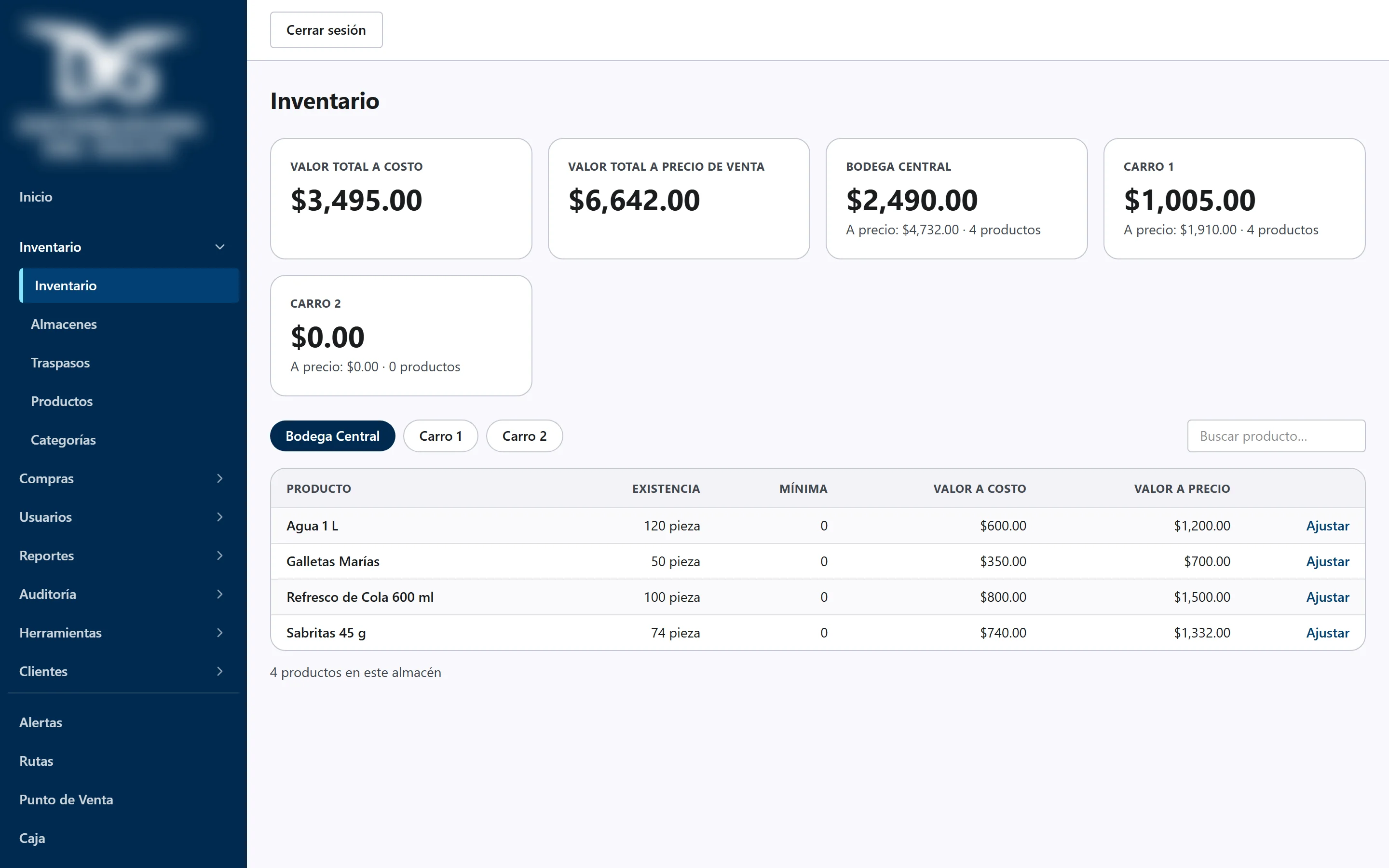This screenshot has width=1389, height=868.
Task: Click Ajustar for Agua 1 L
Action: pos(1328,525)
